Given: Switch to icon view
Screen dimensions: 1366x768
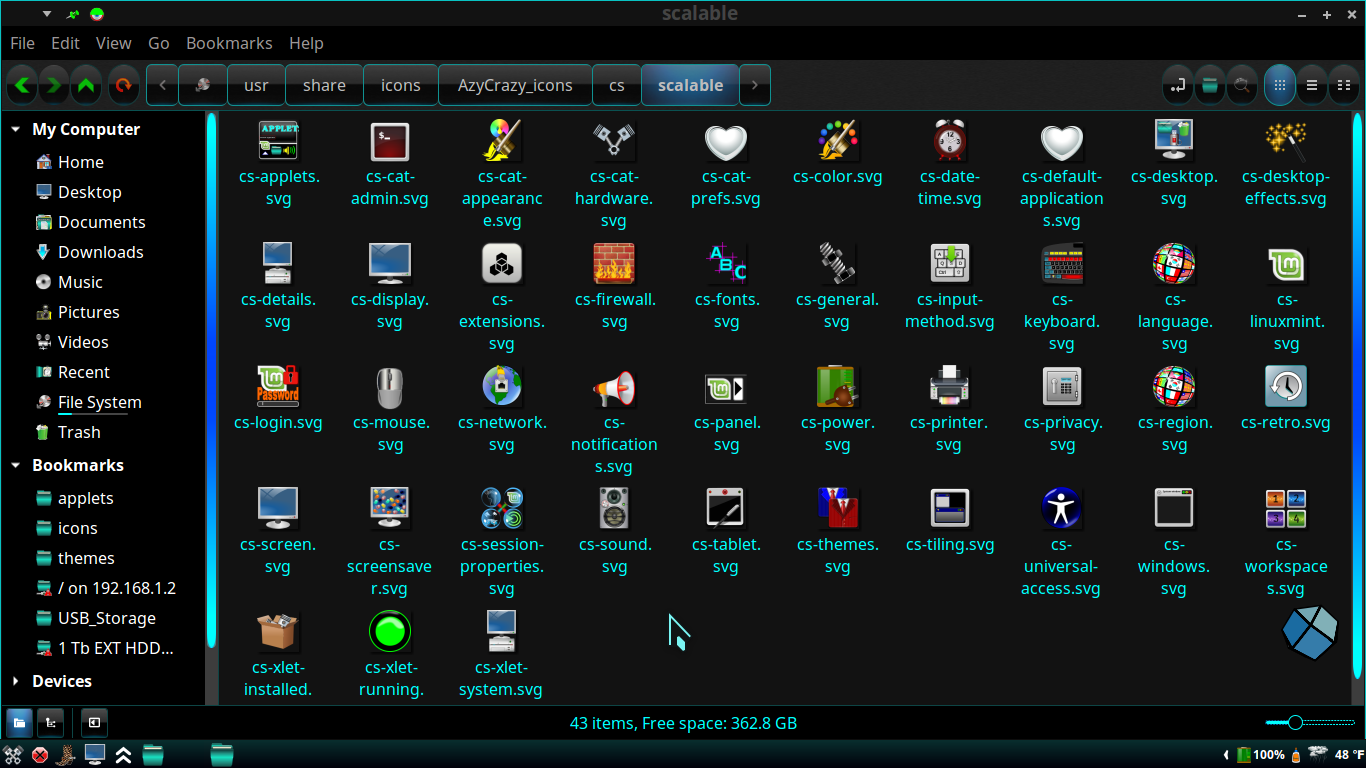Looking at the screenshot, I should [x=1280, y=85].
